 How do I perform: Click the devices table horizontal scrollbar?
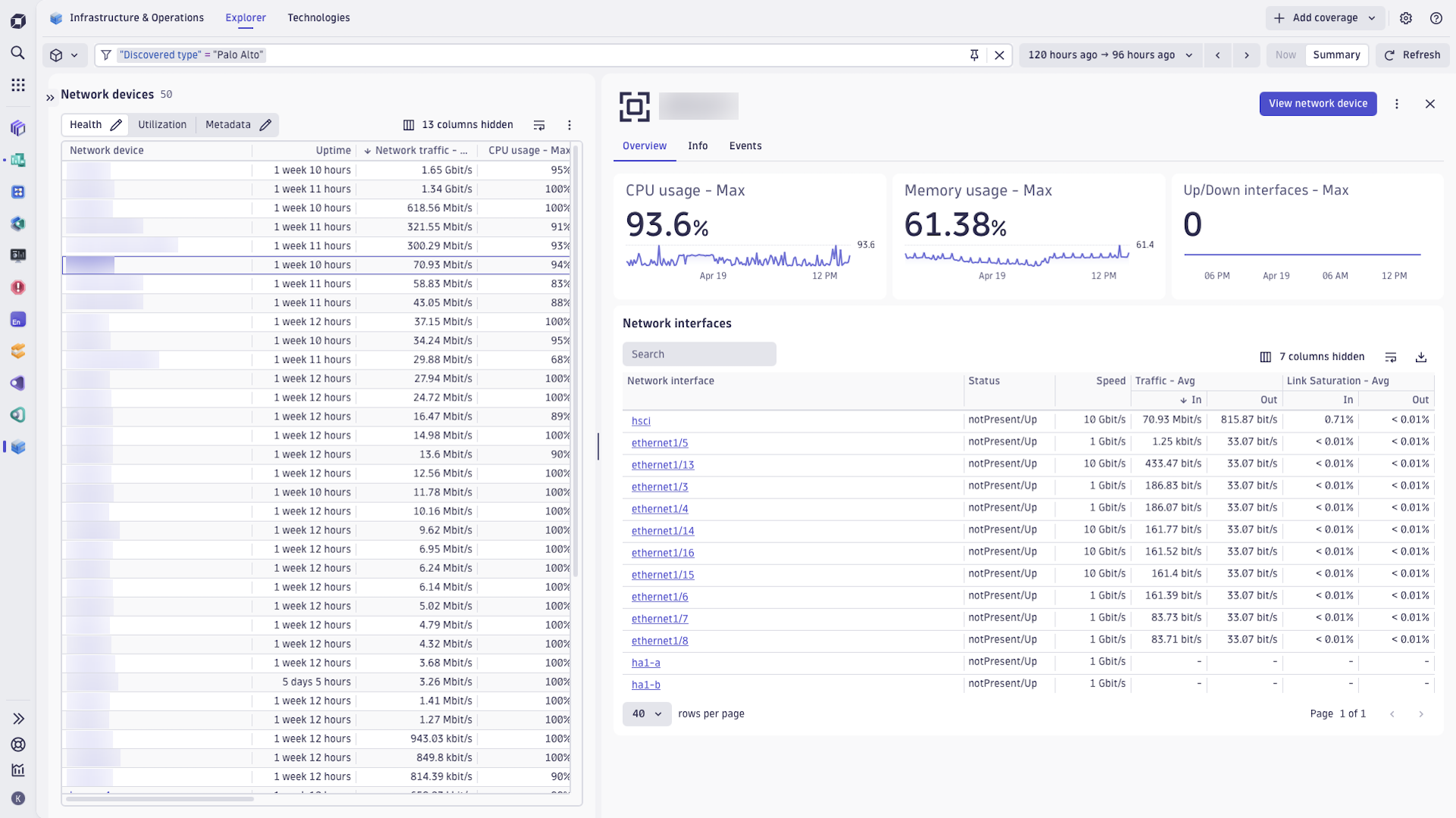pyautogui.click(x=159, y=798)
